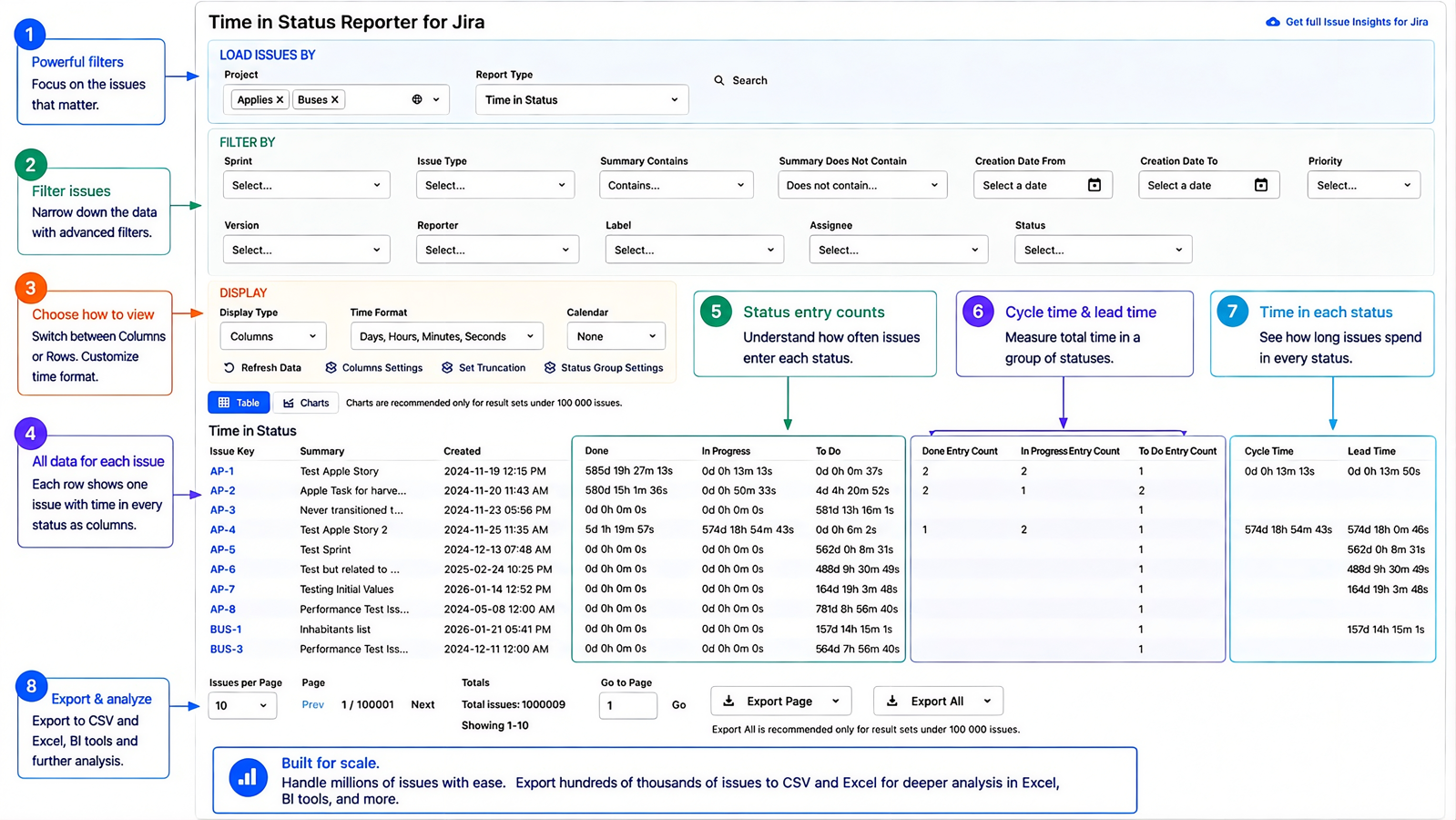This screenshot has height=820, width=1456.
Task: Click the Creation Date From date field
Action: pos(1043,185)
